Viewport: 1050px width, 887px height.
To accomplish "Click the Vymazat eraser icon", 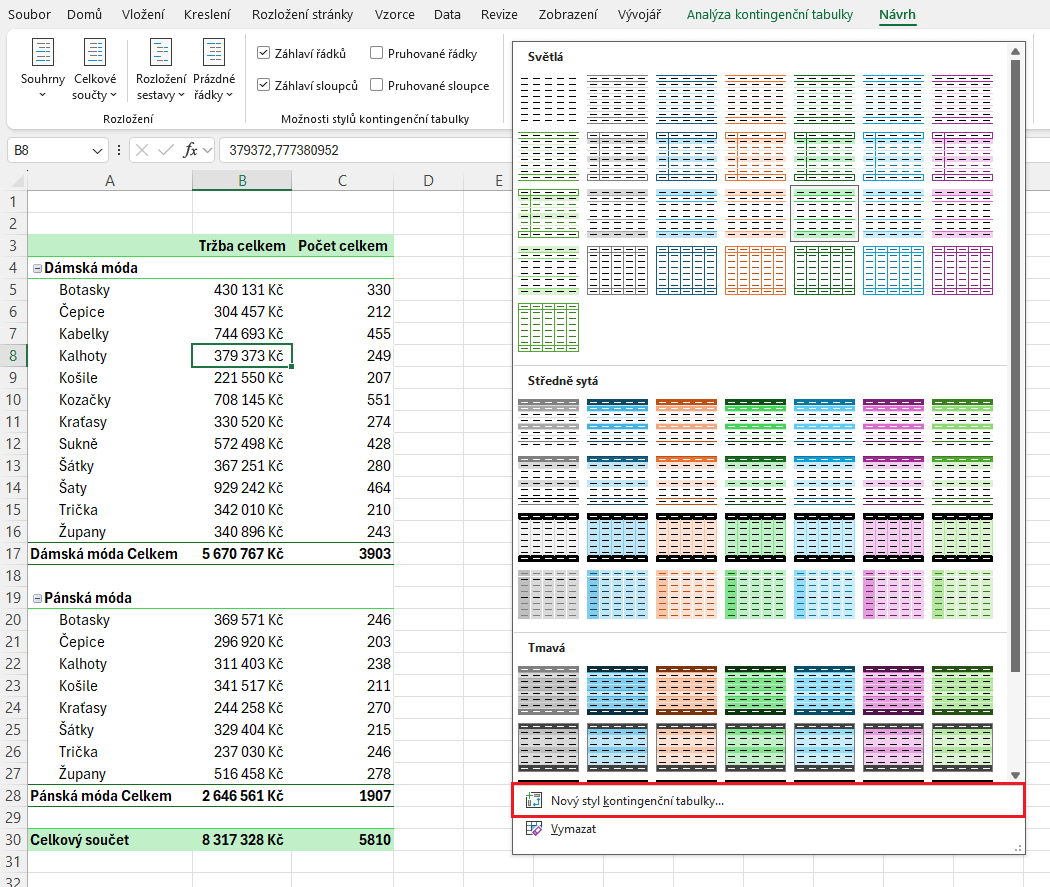I will pos(534,828).
